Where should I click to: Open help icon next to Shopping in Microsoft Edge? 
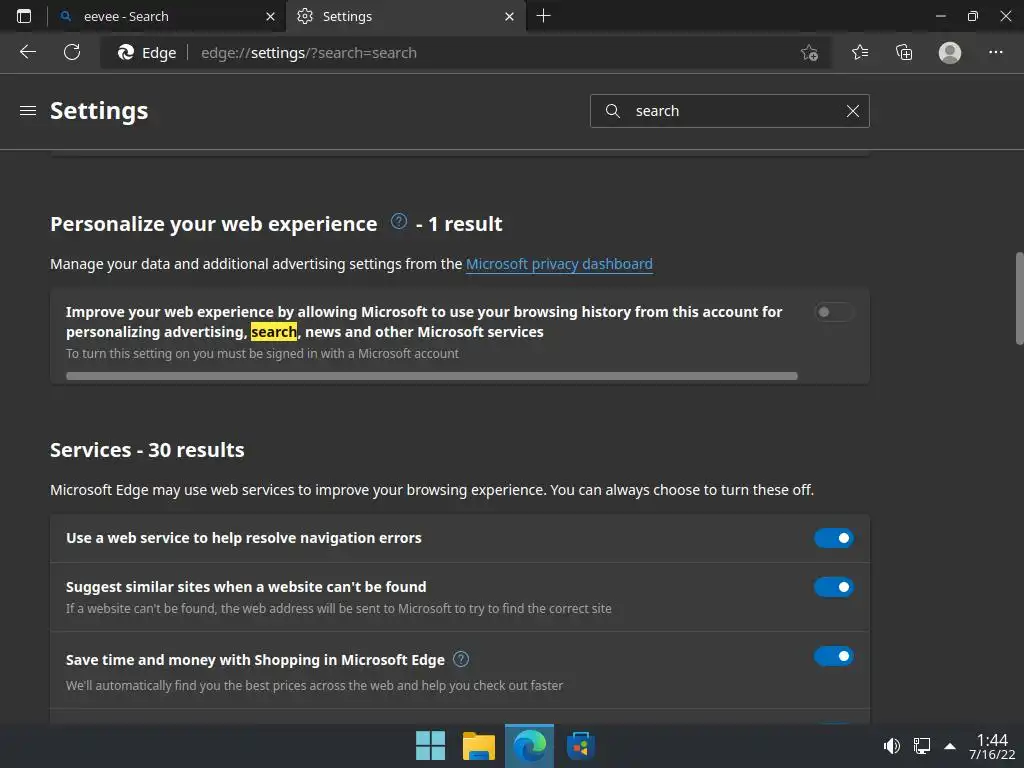click(x=461, y=659)
